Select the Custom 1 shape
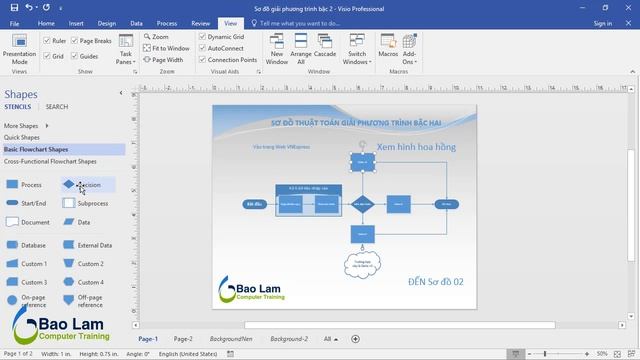 [x=27, y=264]
